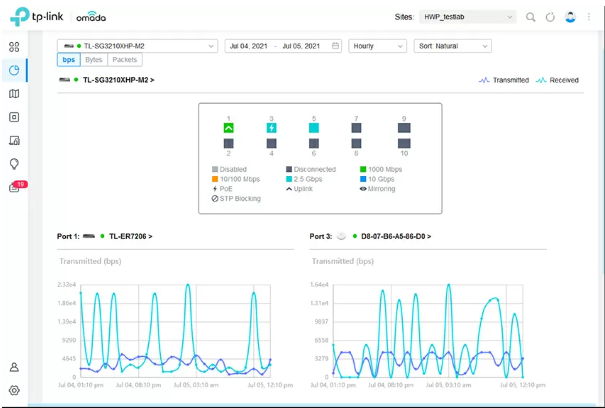Click the refresh icon in top header
Image resolution: width=605 pixels, height=408 pixels.
[550, 17]
